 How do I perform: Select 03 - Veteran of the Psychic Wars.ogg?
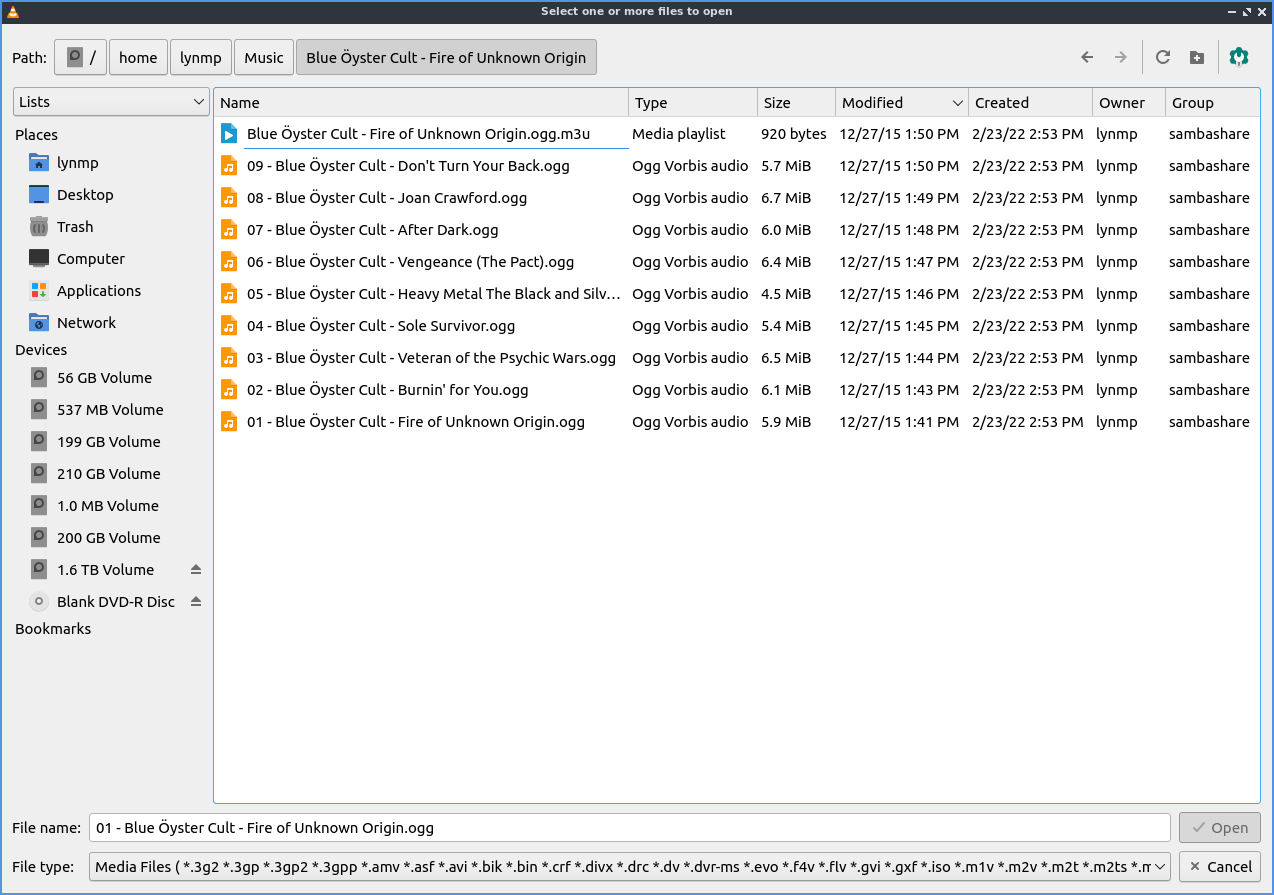pos(431,358)
